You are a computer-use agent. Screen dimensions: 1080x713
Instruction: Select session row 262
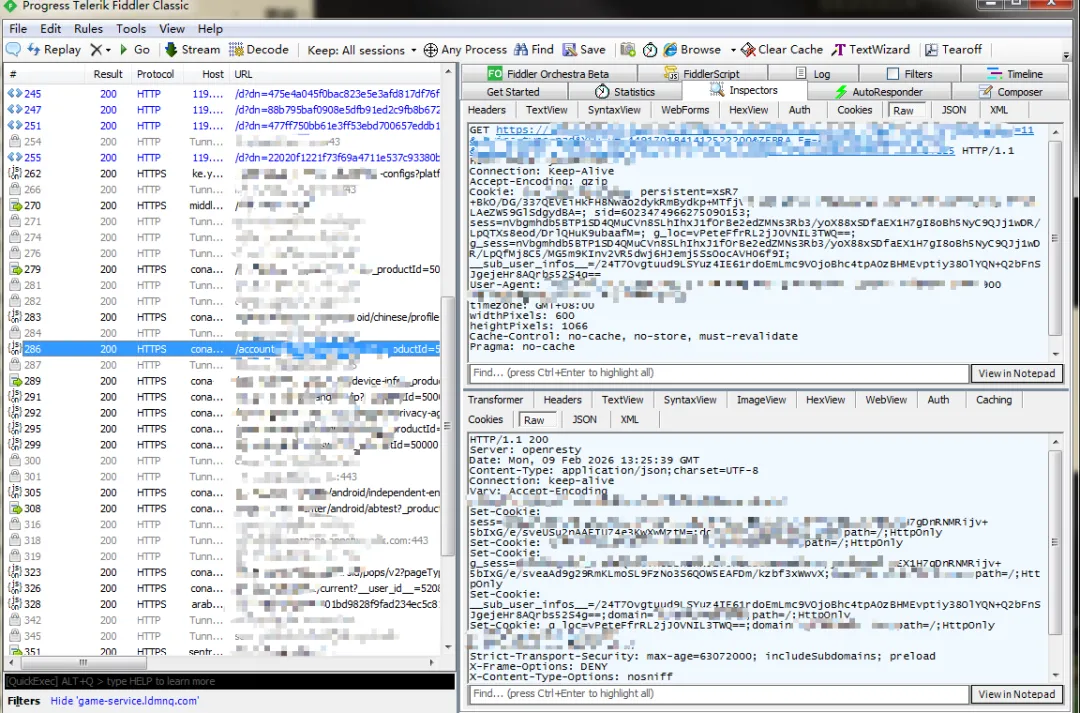tap(223, 174)
